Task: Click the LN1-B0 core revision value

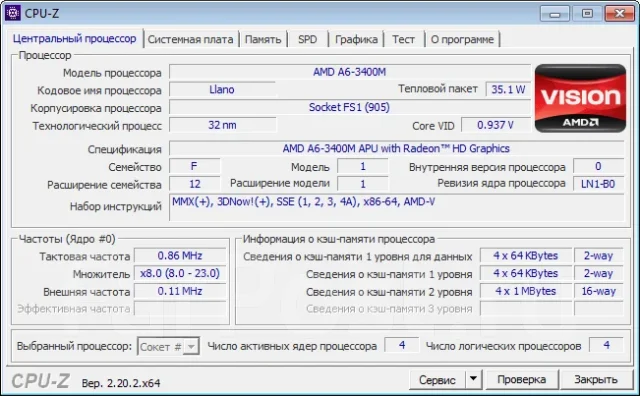Action: (x=598, y=184)
